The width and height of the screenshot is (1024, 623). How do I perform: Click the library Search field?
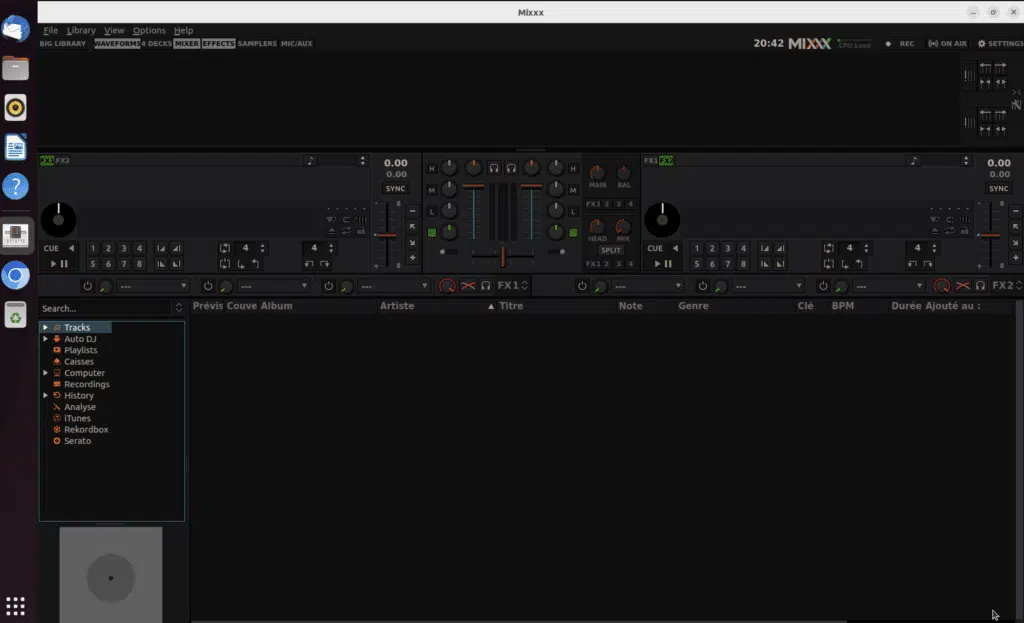pyautogui.click(x=106, y=308)
